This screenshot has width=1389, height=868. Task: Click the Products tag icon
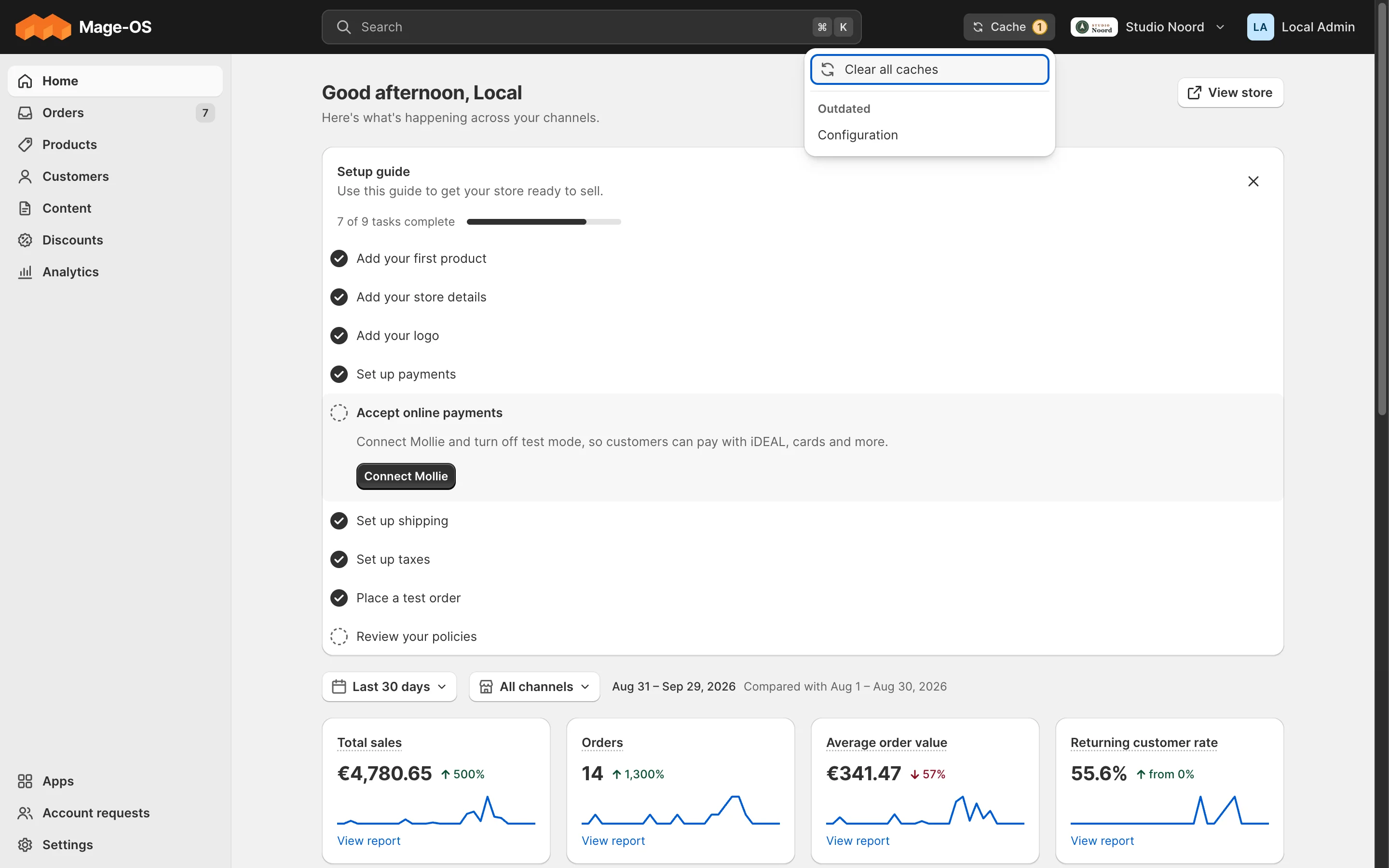25,145
